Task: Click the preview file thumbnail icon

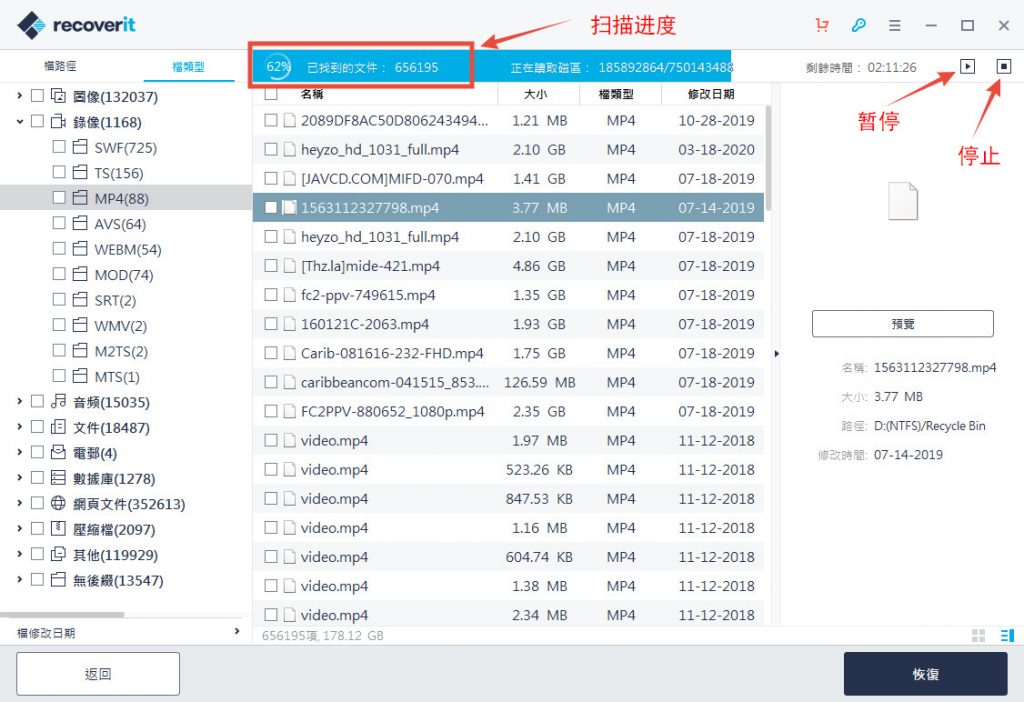Action: (903, 201)
